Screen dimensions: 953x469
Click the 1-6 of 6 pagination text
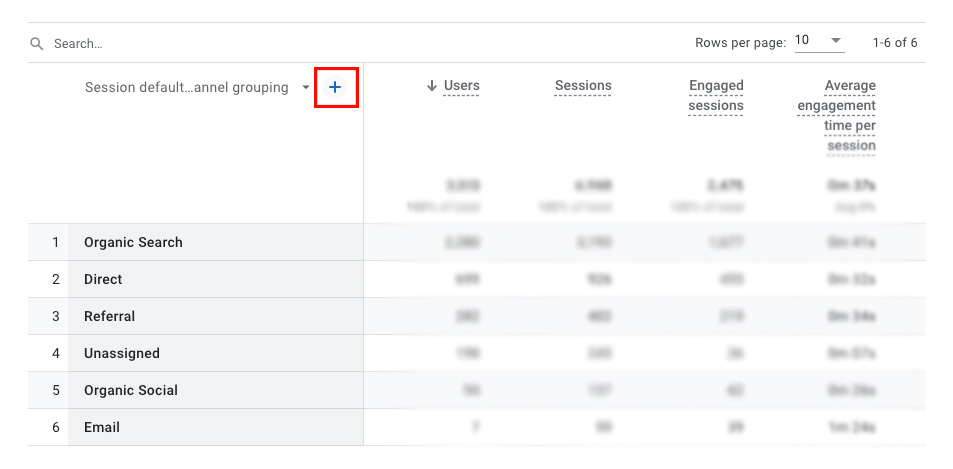tap(894, 43)
